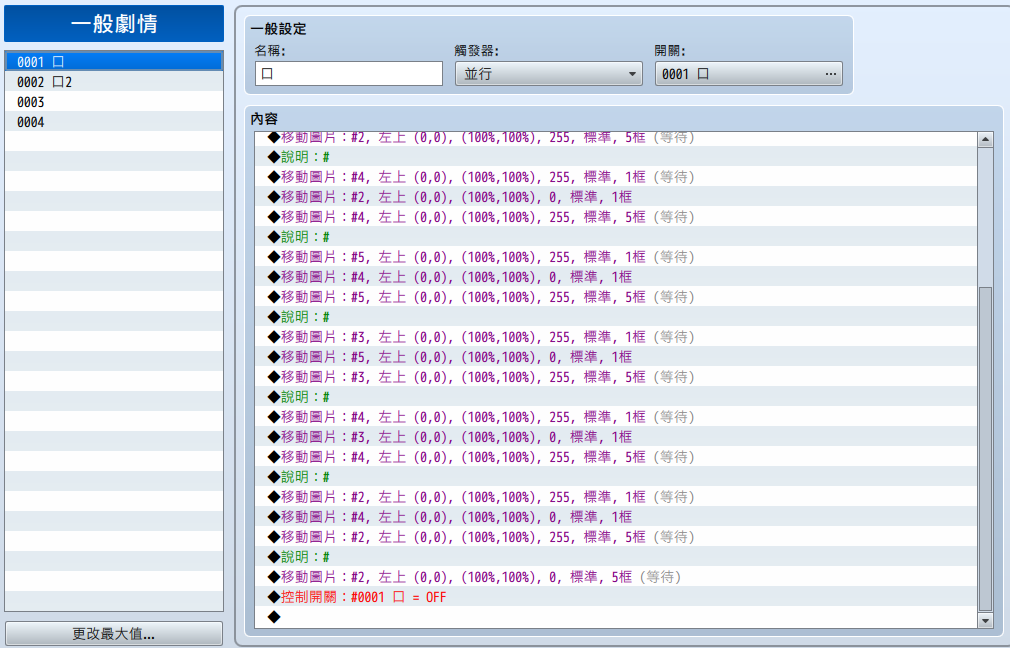Click the 更改最大值... button
The image size is (1010, 648).
(114, 634)
